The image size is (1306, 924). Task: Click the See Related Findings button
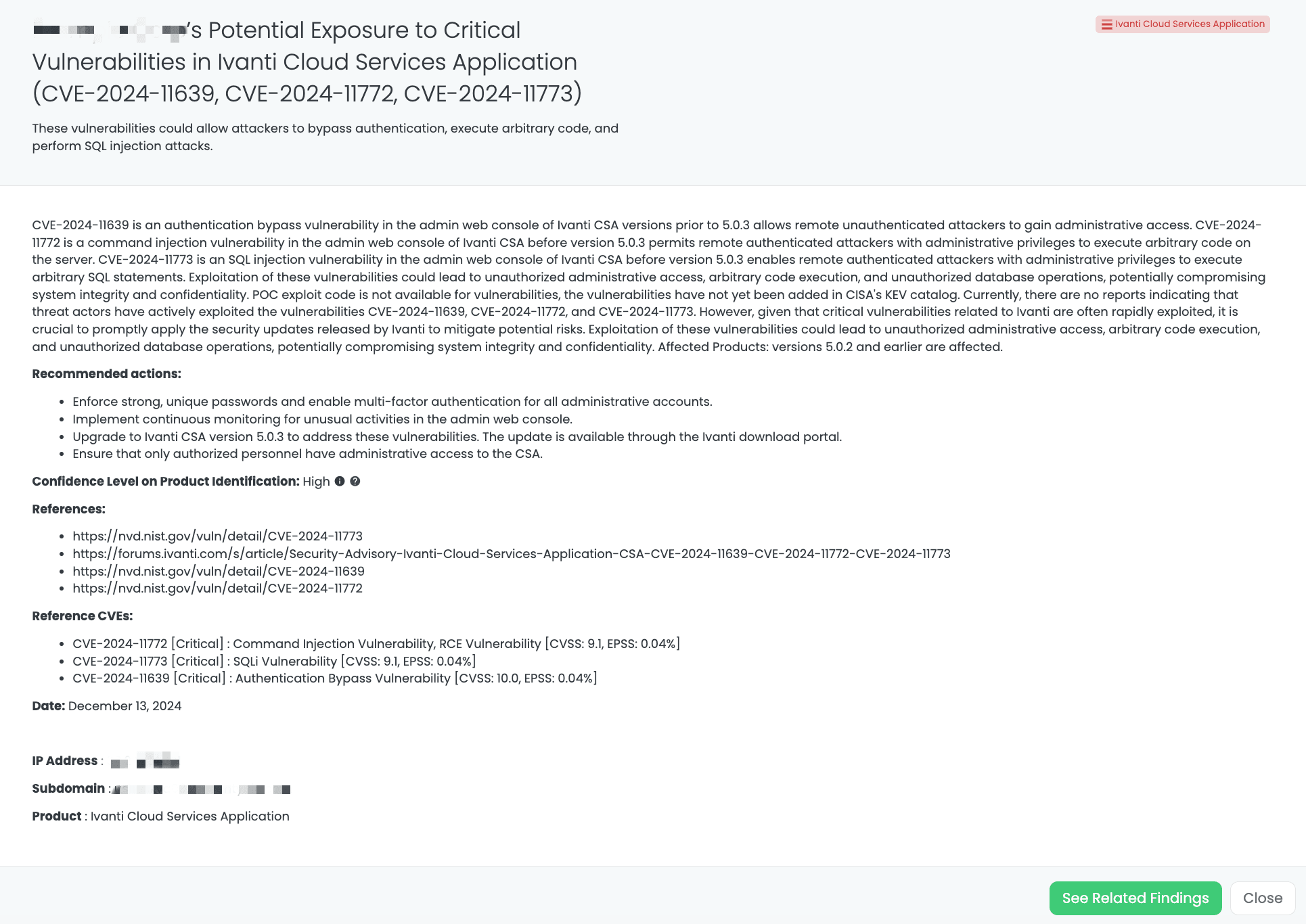click(x=1135, y=898)
